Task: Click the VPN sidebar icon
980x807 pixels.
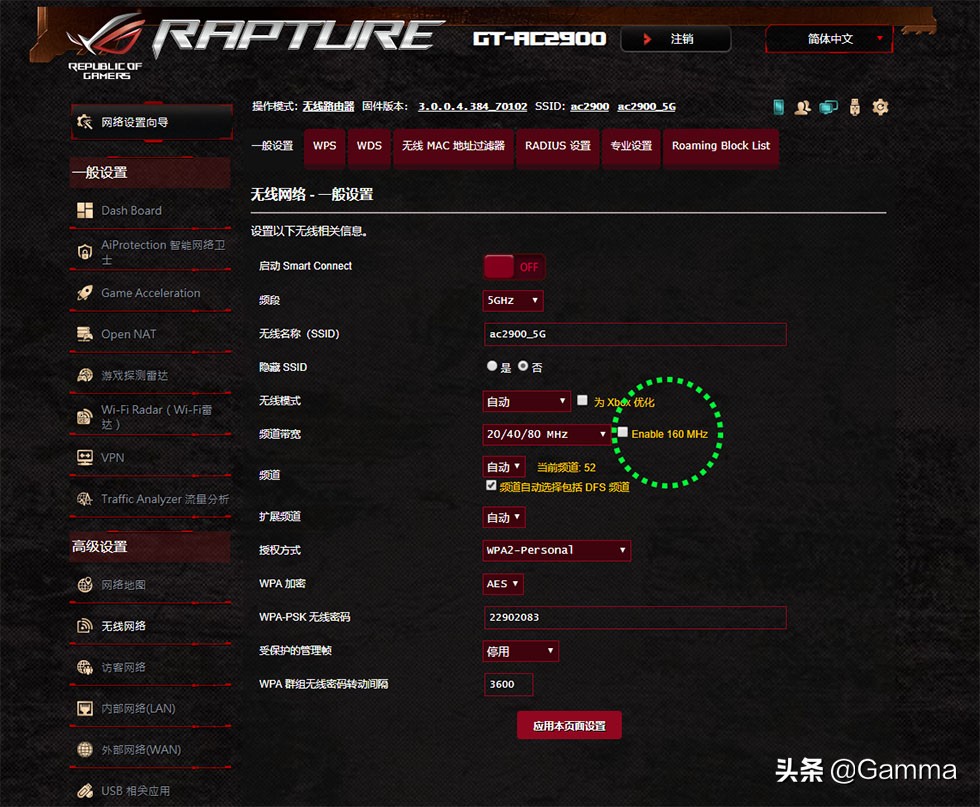Action: pyautogui.click(x=85, y=458)
